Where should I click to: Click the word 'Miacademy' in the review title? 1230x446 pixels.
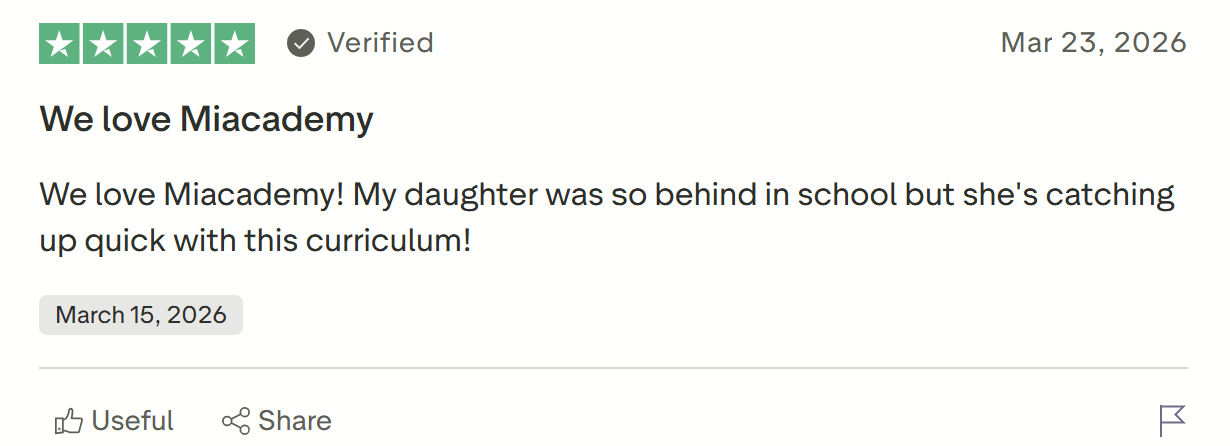tap(277, 120)
